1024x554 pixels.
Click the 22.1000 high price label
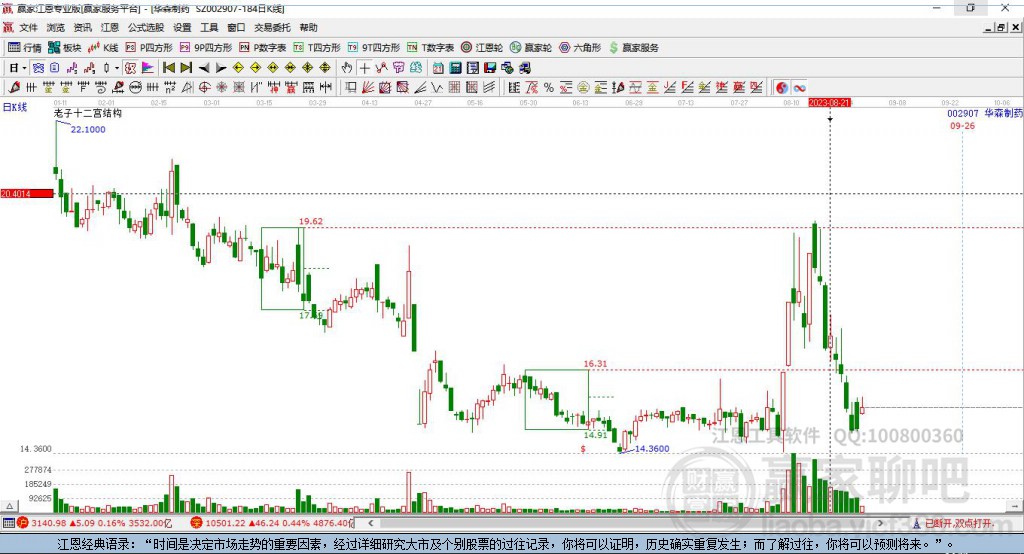(x=88, y=129)
